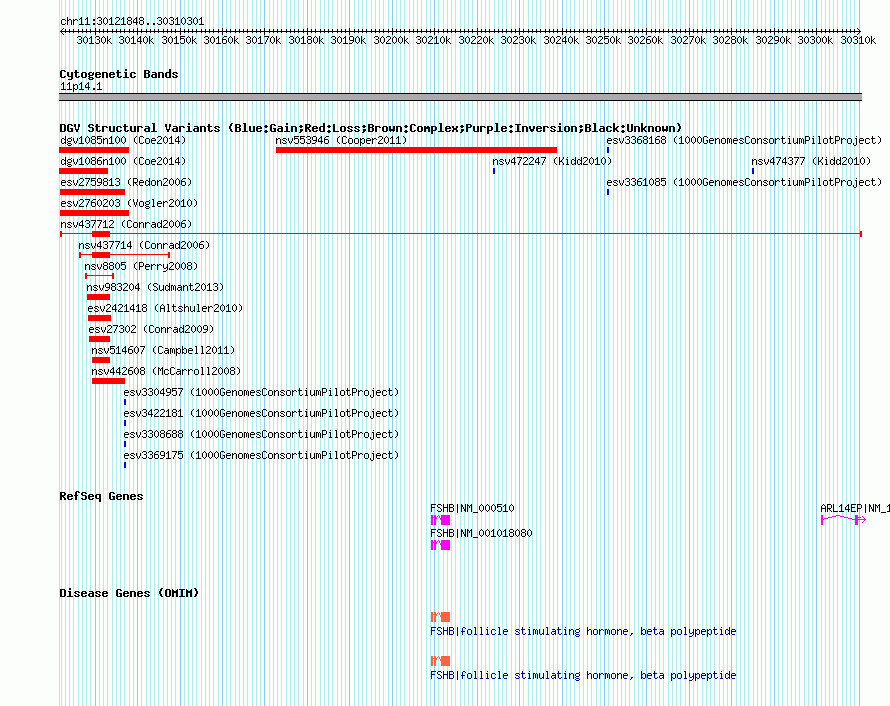This screenshot has width=890, height=706.
Task: Select ruler position 30260k
Action: [645, 40]
